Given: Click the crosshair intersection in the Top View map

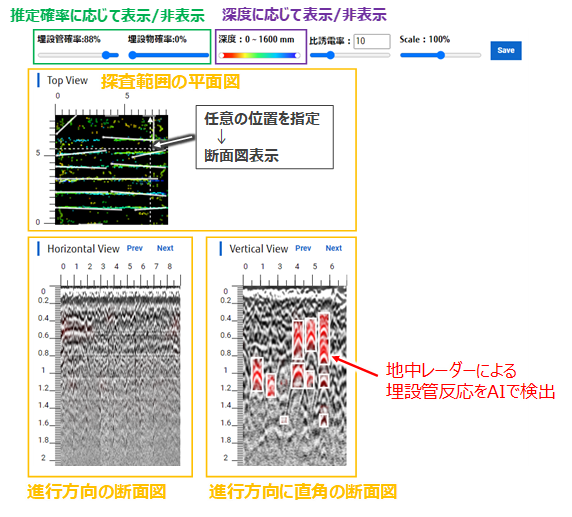Looking at the screenshot, I should [151, 149].
